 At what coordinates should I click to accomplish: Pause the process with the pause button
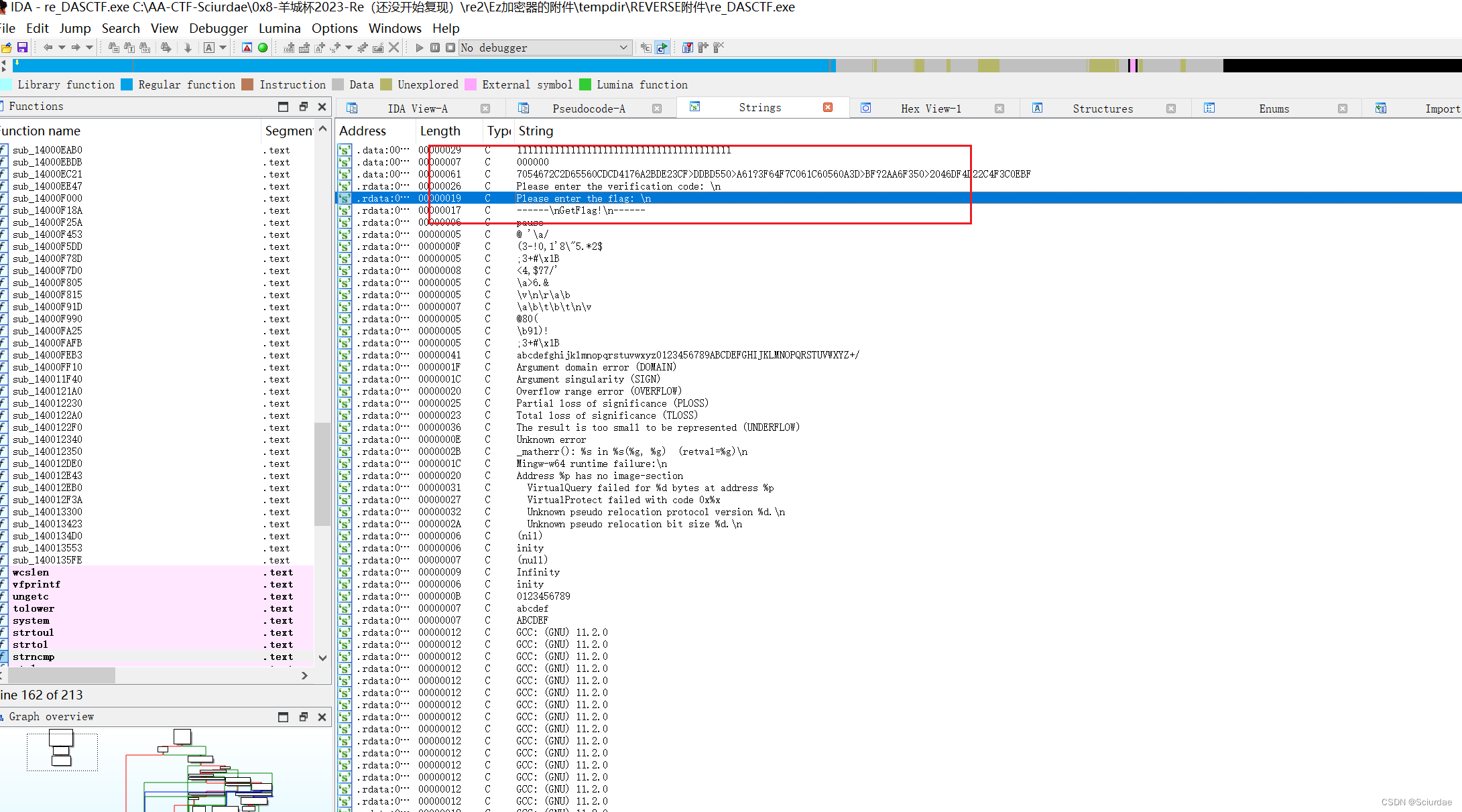435,48
